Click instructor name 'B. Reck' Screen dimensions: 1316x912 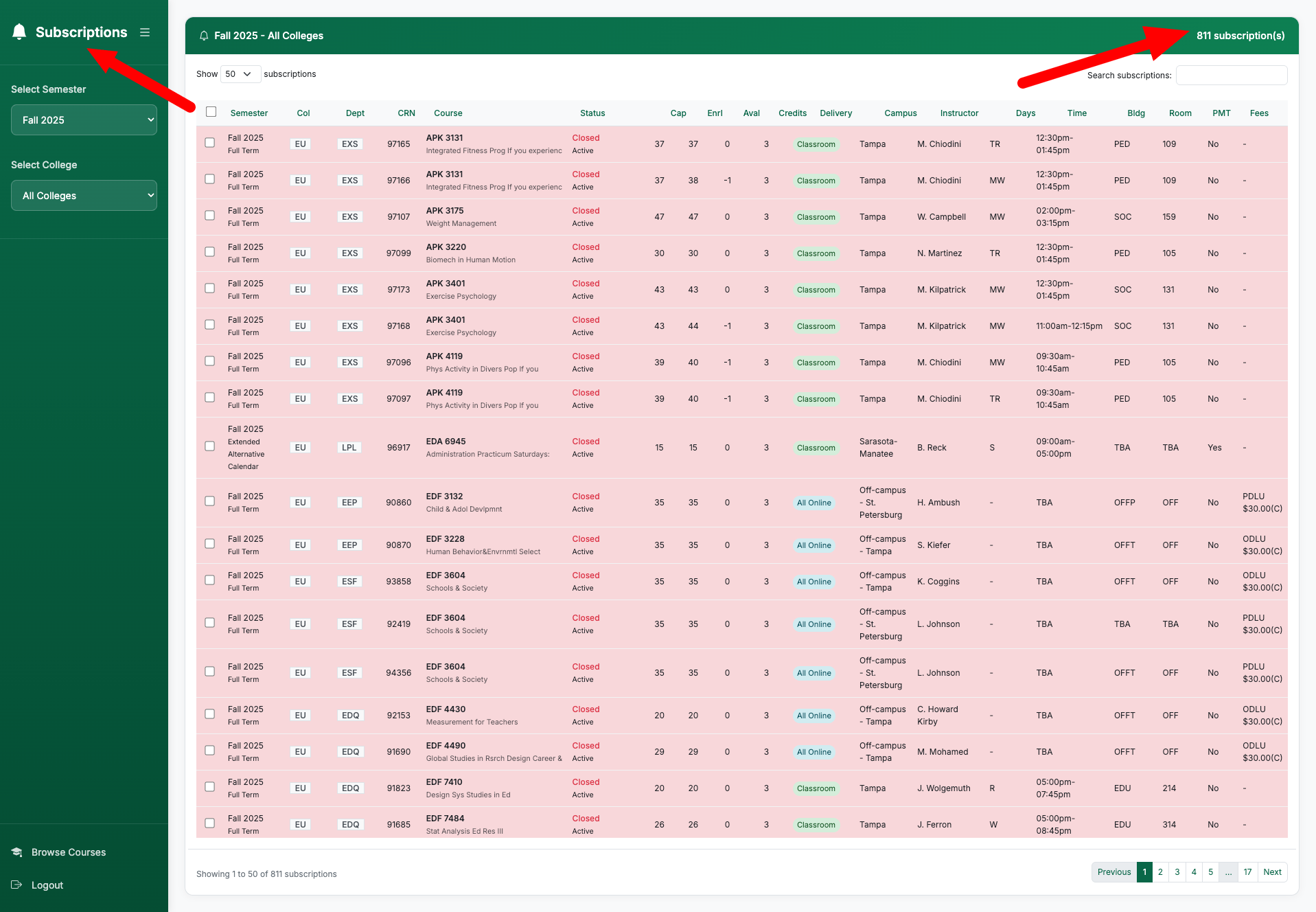(932, 448)
